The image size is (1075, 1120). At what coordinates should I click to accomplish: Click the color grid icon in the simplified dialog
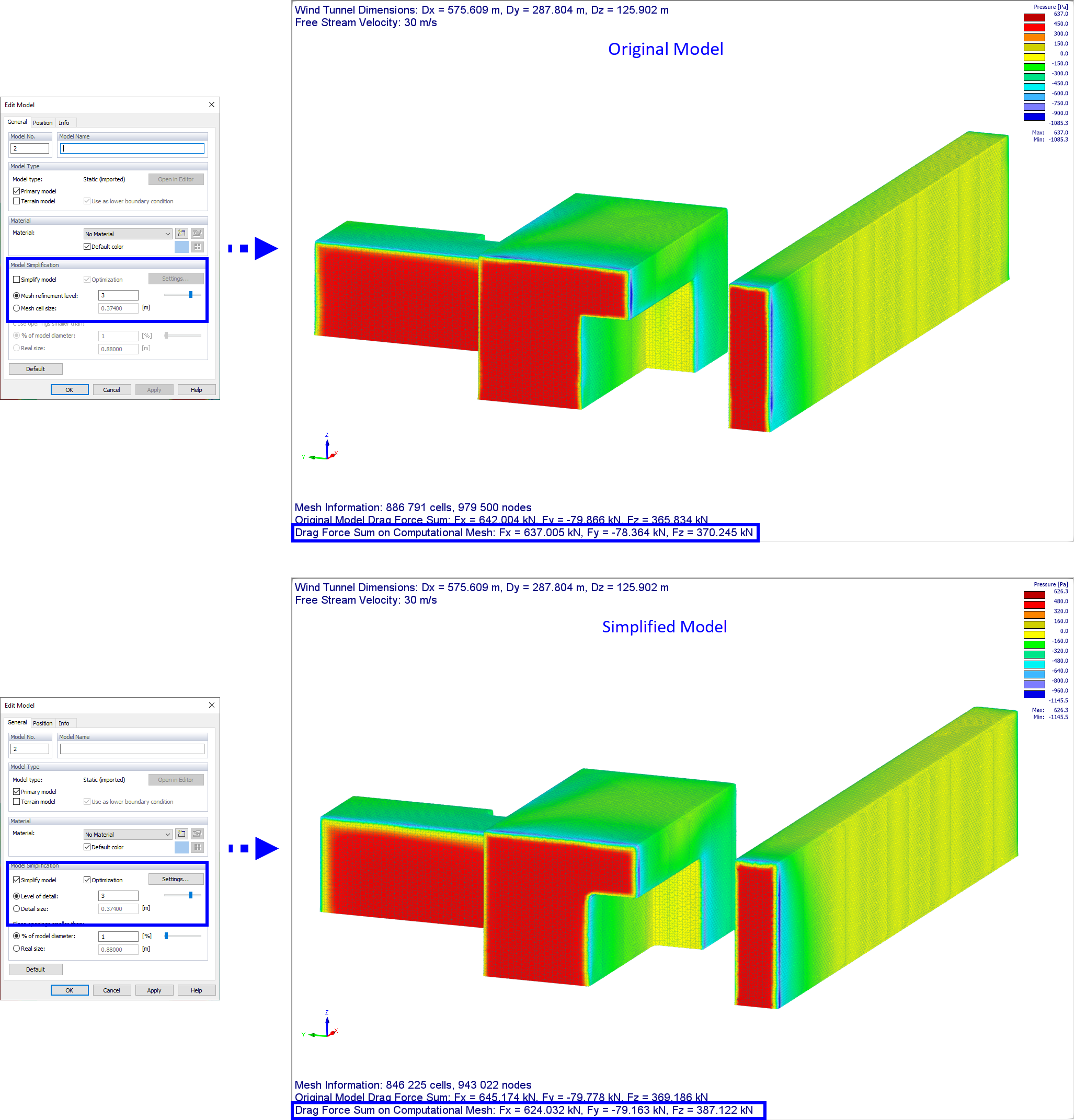197,847
